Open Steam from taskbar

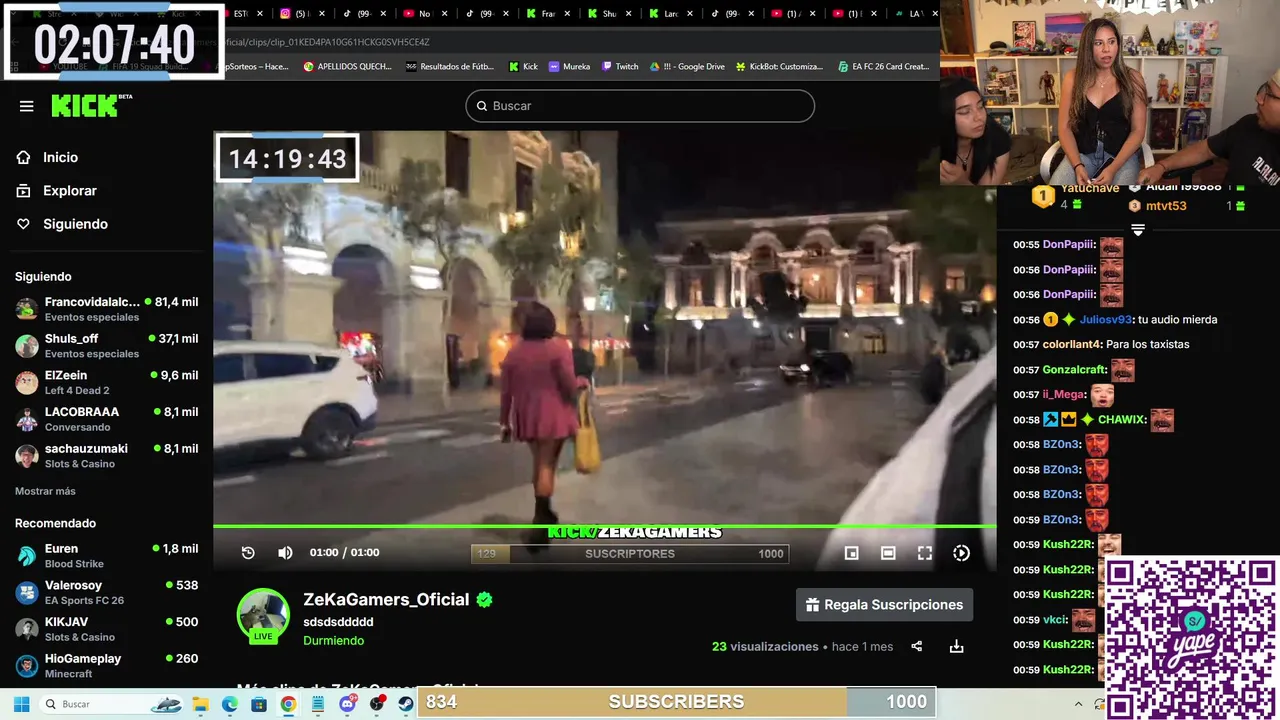[x=406, y=704]
